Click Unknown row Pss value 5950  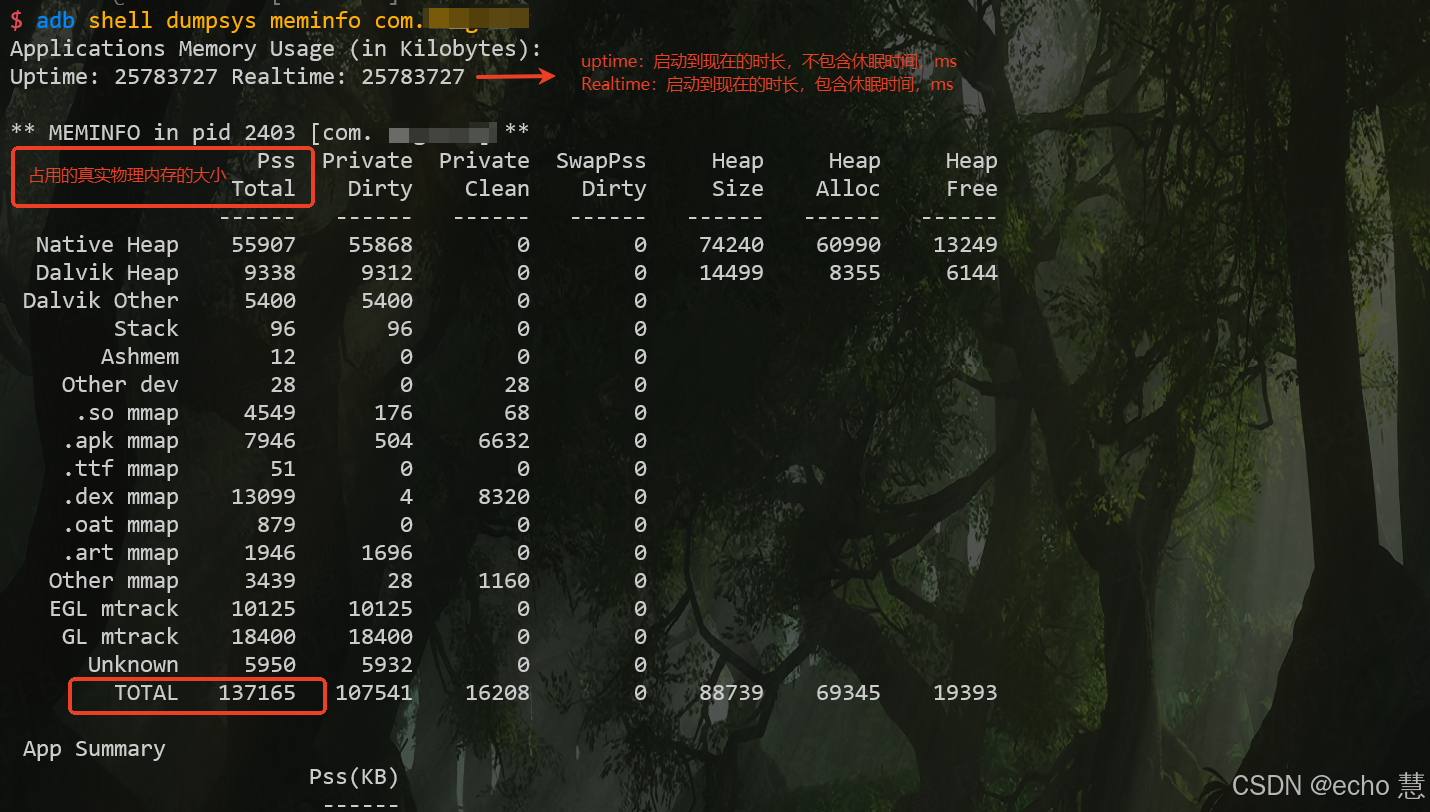270,664
